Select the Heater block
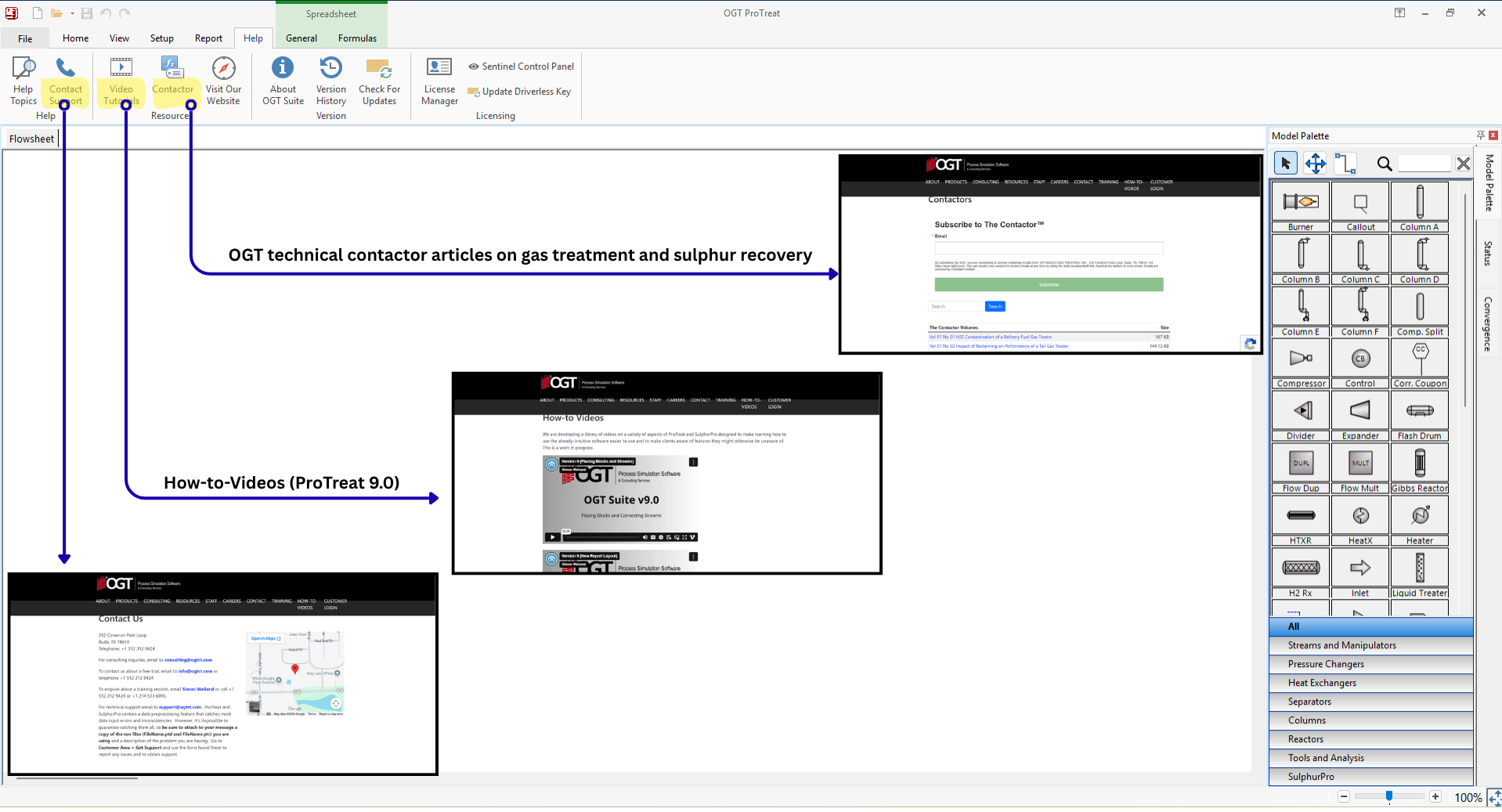 click(x=1420, y=521)
